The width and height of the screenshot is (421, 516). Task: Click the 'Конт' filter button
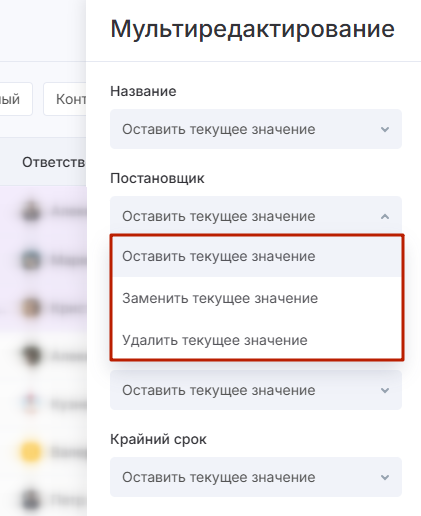pyautogui.click(x=65, y=99)
